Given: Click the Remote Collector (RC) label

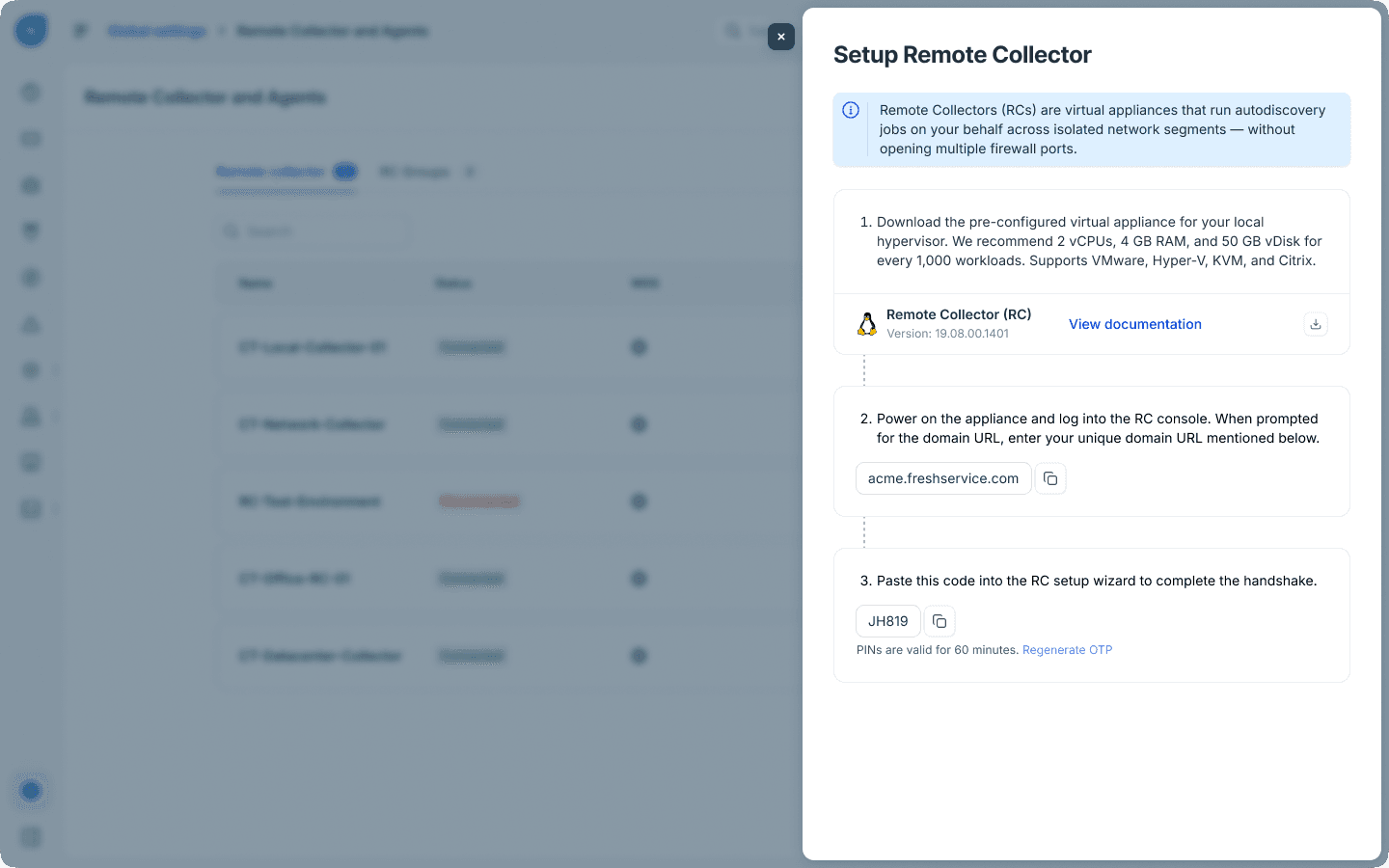Looking at the screenshot, I should pos(959,314).
